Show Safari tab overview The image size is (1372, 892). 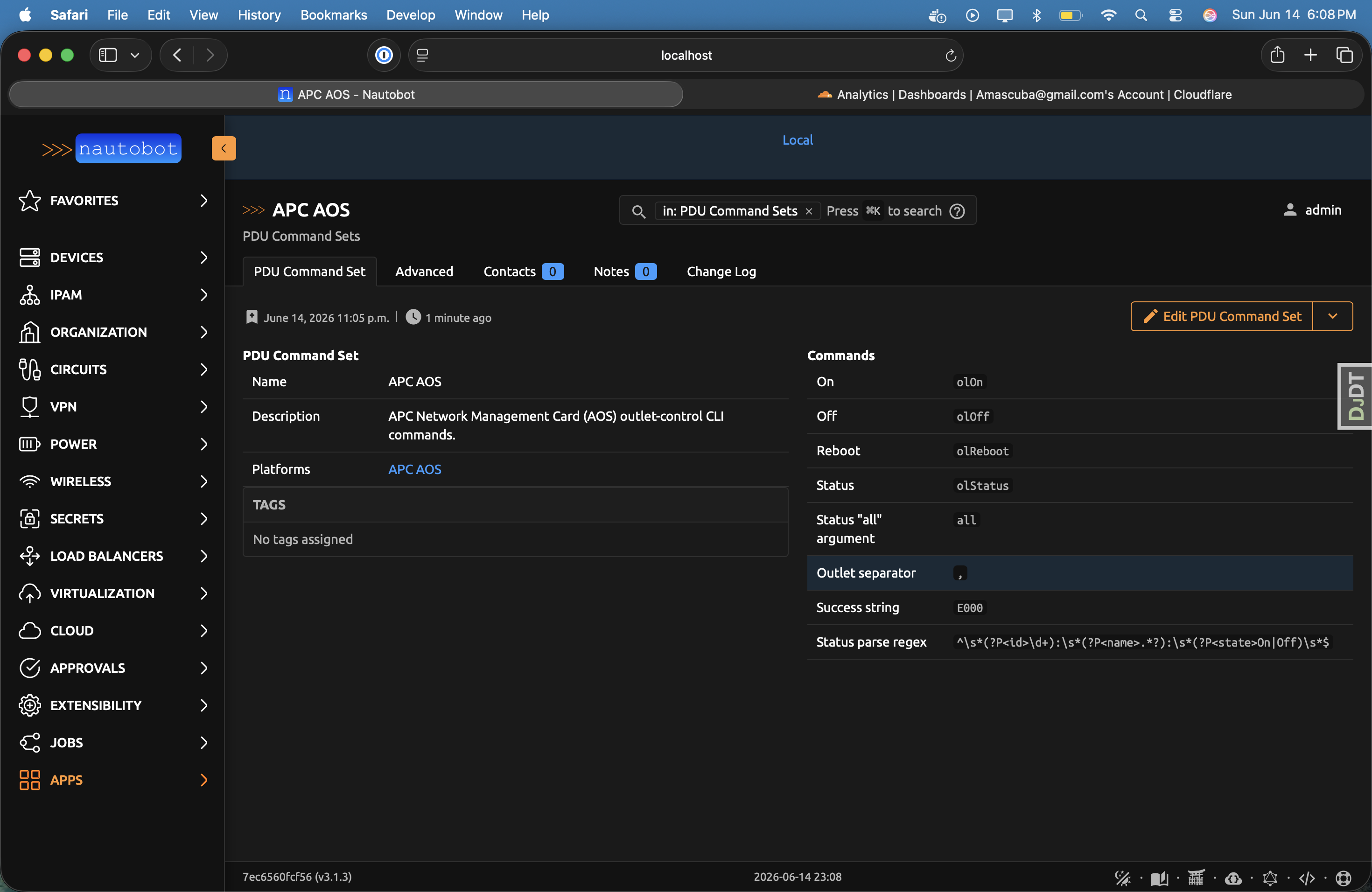pyautogui.click(x=1344, y=55)
